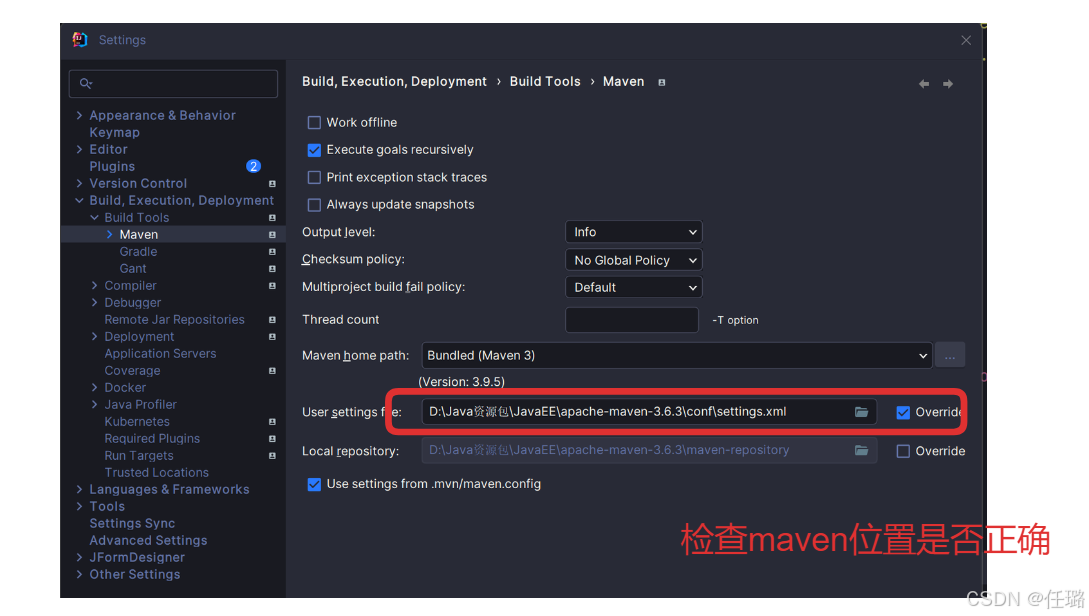Select Keymap in settings tree
Viewport: 1089px width, 616px height.
click(x=115, y=133)
